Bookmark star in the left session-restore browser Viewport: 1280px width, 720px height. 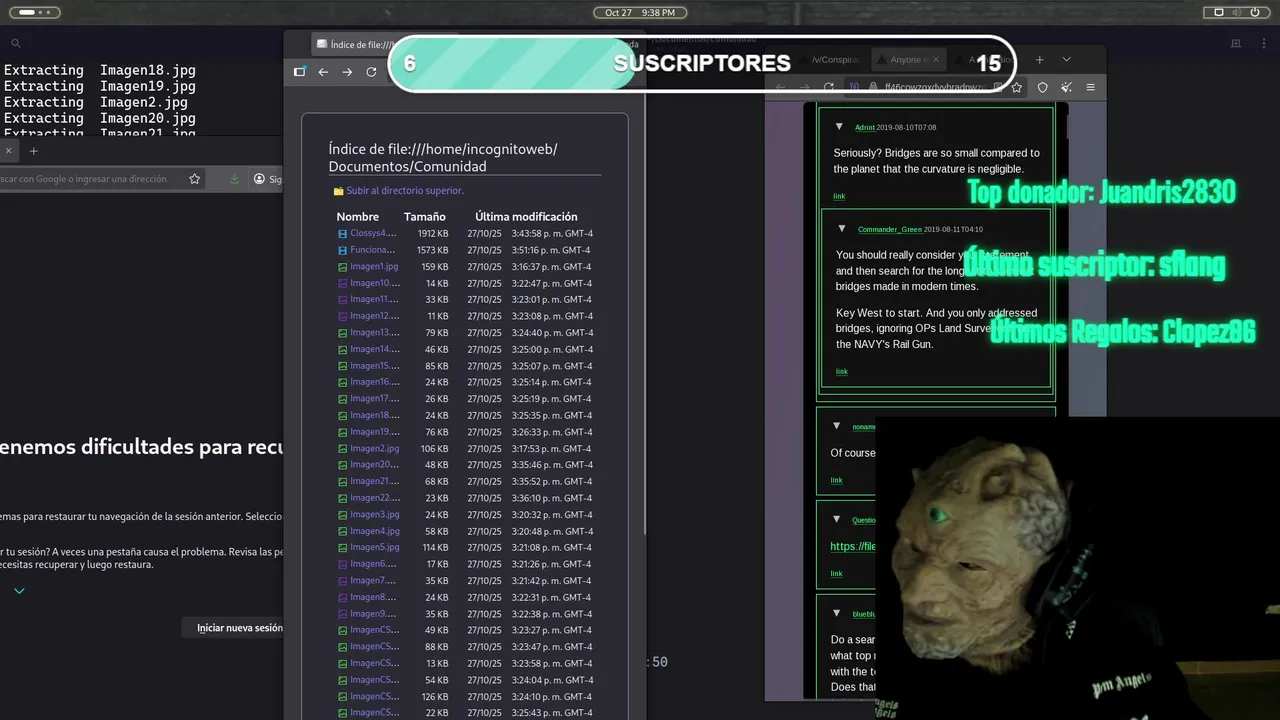click(194, 179)
